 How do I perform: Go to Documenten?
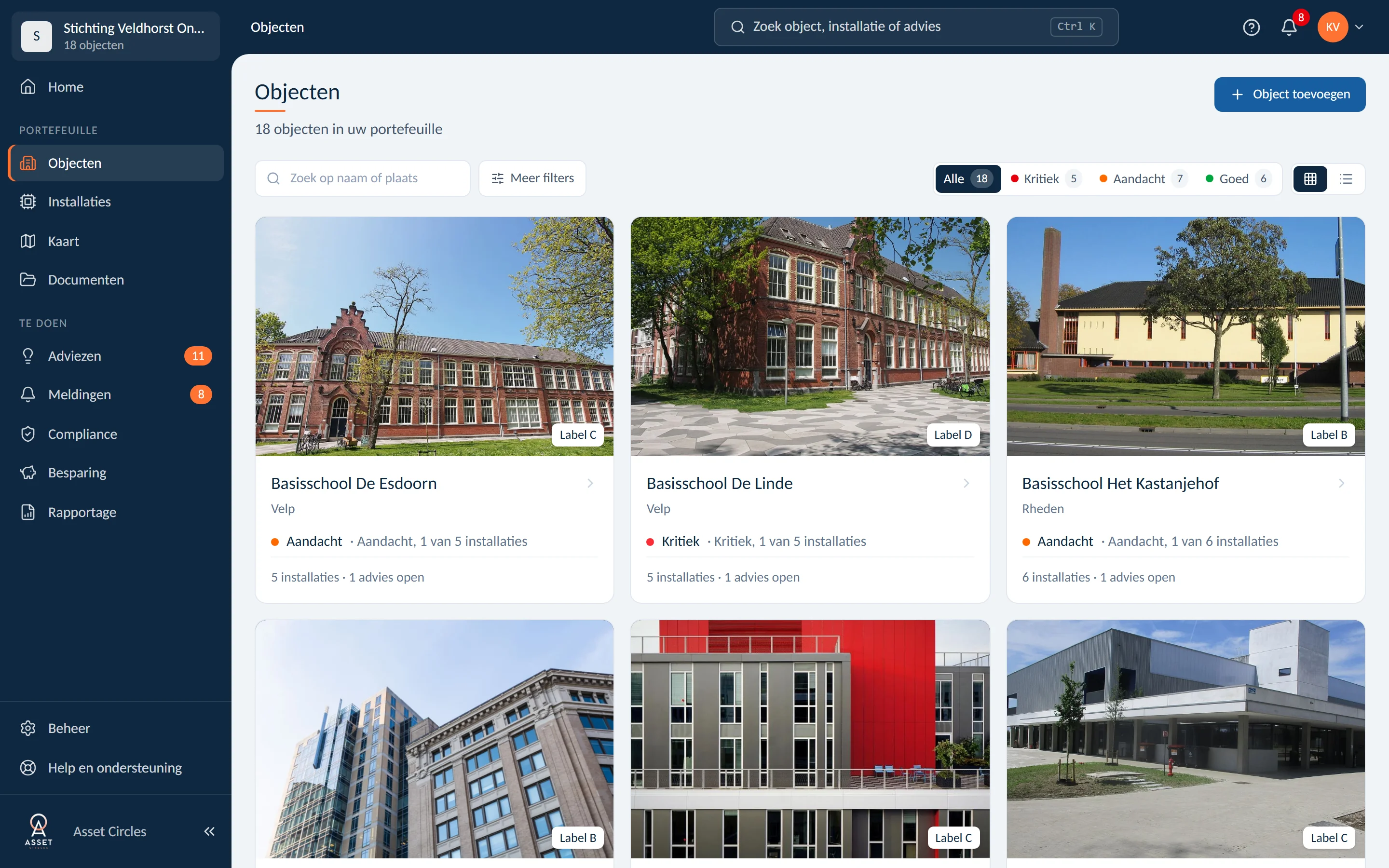tap(115, 280)
